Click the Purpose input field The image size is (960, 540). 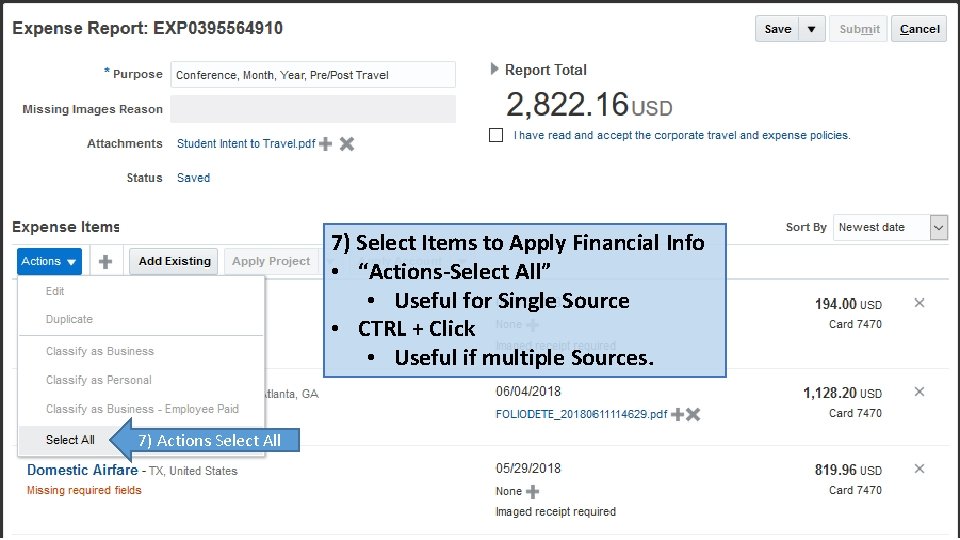pos(313,75)
